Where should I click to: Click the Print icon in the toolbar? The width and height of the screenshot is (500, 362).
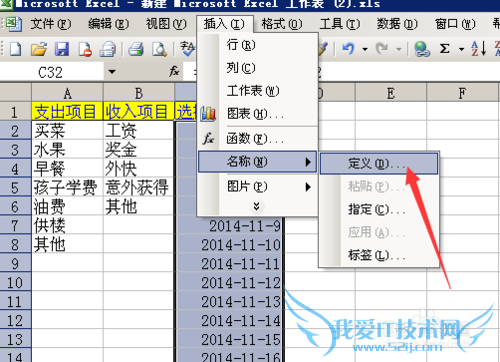tap(136, 49)
